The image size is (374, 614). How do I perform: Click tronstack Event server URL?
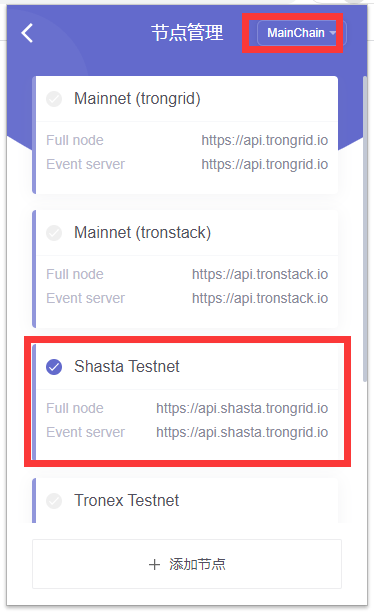(260, 298)
